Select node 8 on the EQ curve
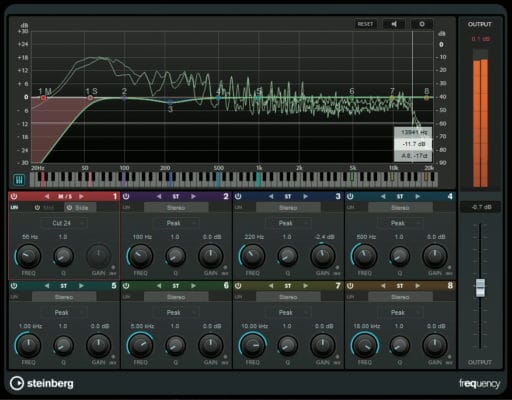Viewport: 512px width, 400px height. [x=426, y=98]
